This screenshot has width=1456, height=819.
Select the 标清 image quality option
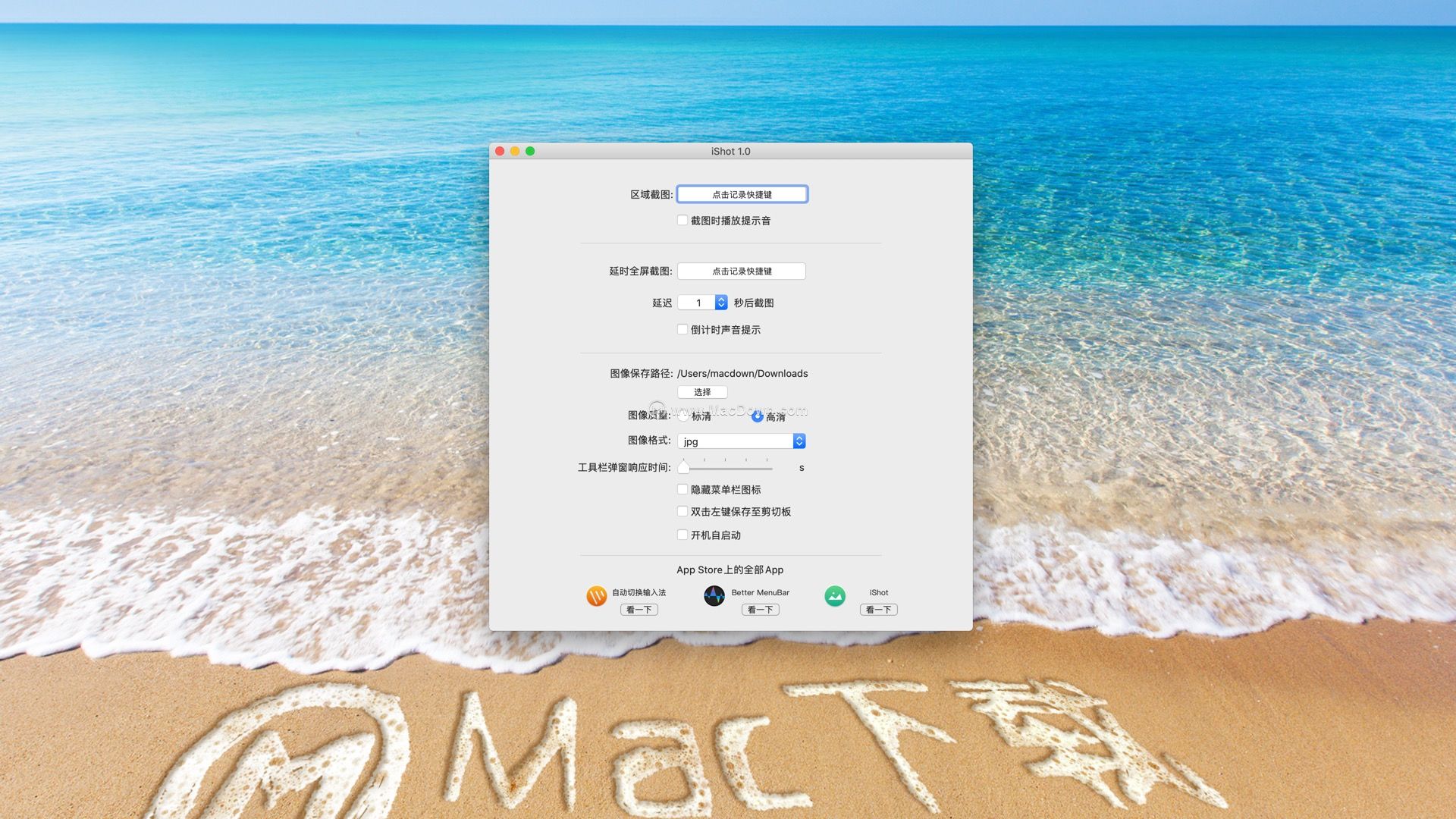click(x=683, y=416)
